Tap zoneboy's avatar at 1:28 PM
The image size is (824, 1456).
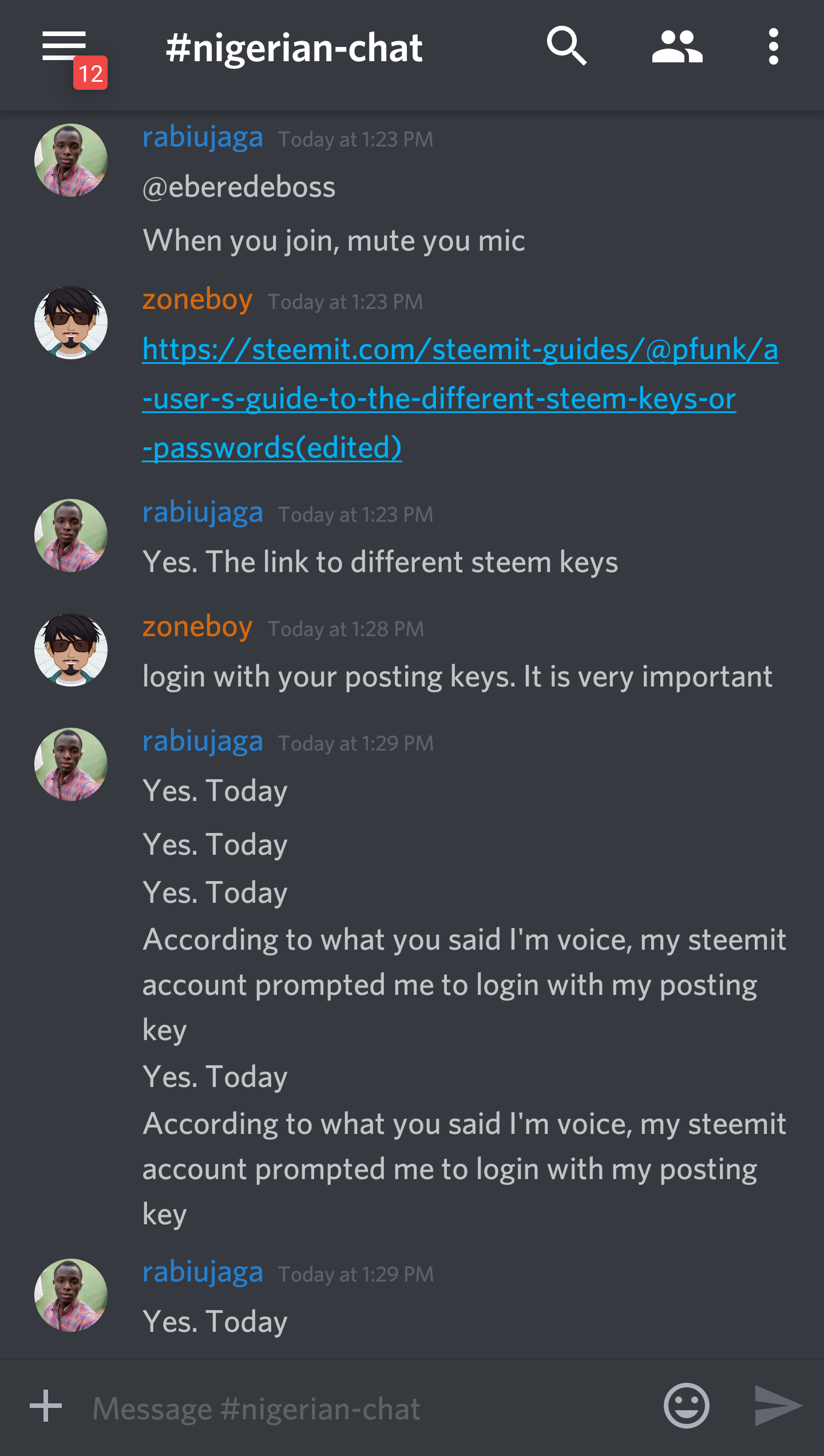tap(71, 650)
